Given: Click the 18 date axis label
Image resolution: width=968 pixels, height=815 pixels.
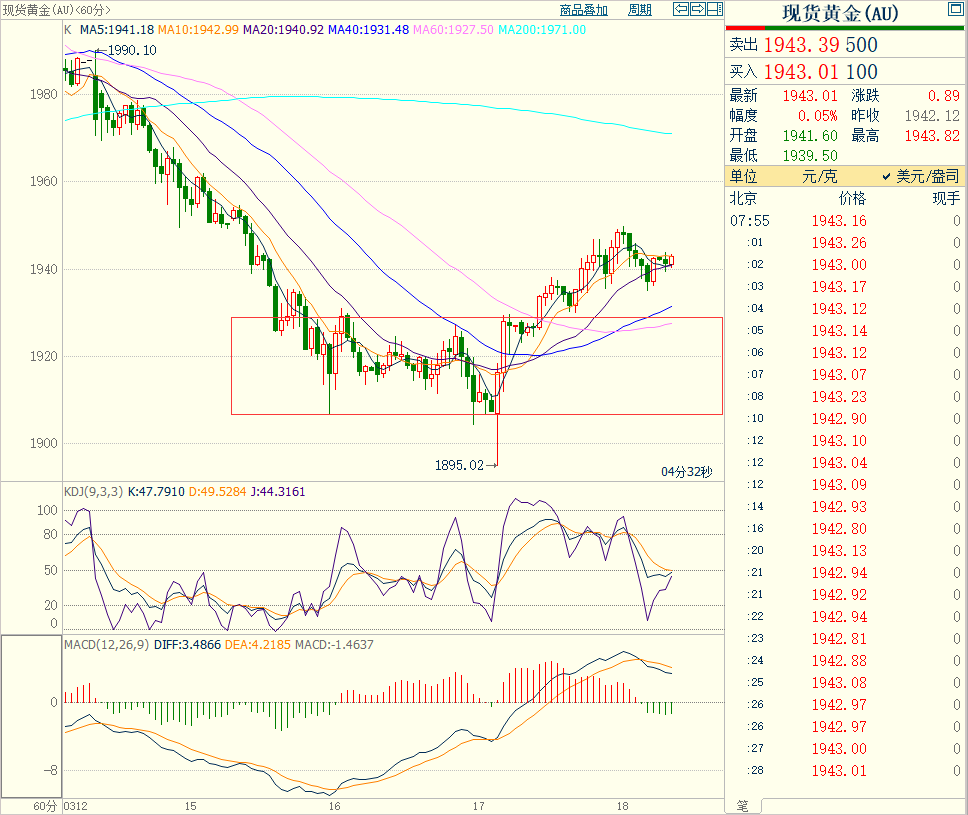Looking at the screenshot, I should pyautogui.click(x=622, y=806).
